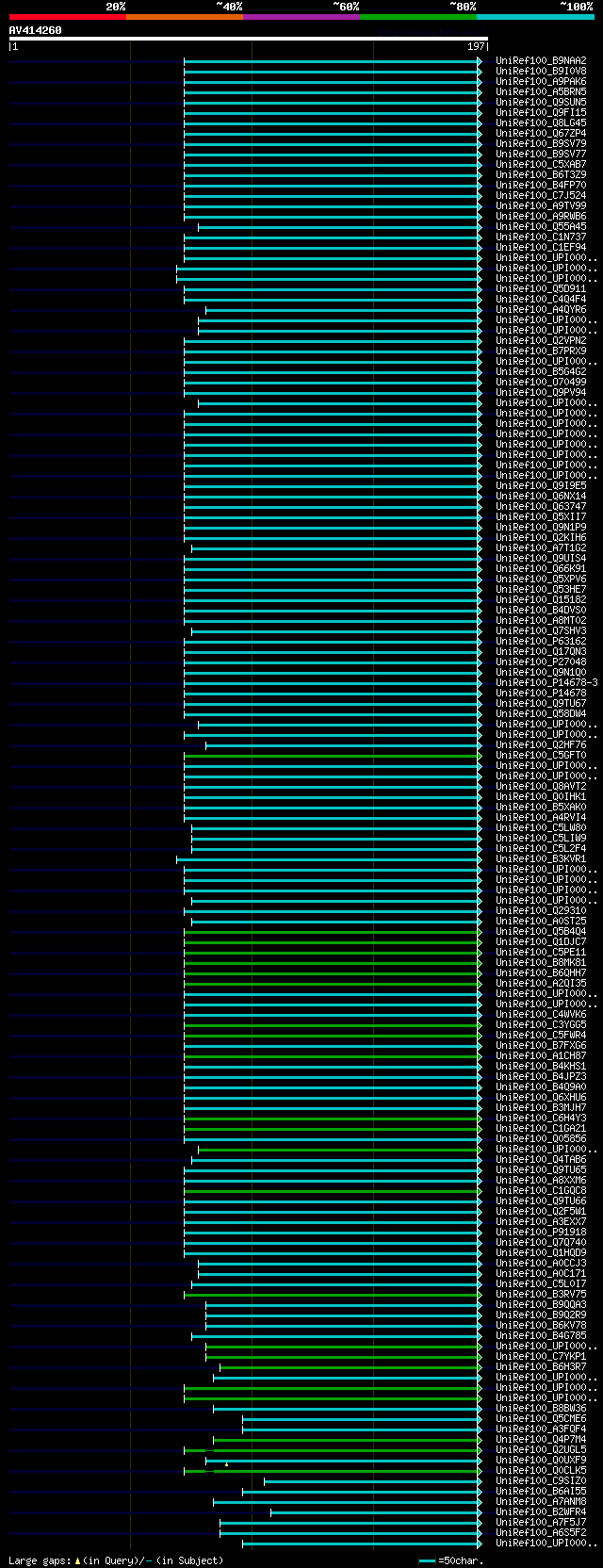Select hit label UniRef100_Q9SUN5
603x1568 pixels.
(541, 102)
